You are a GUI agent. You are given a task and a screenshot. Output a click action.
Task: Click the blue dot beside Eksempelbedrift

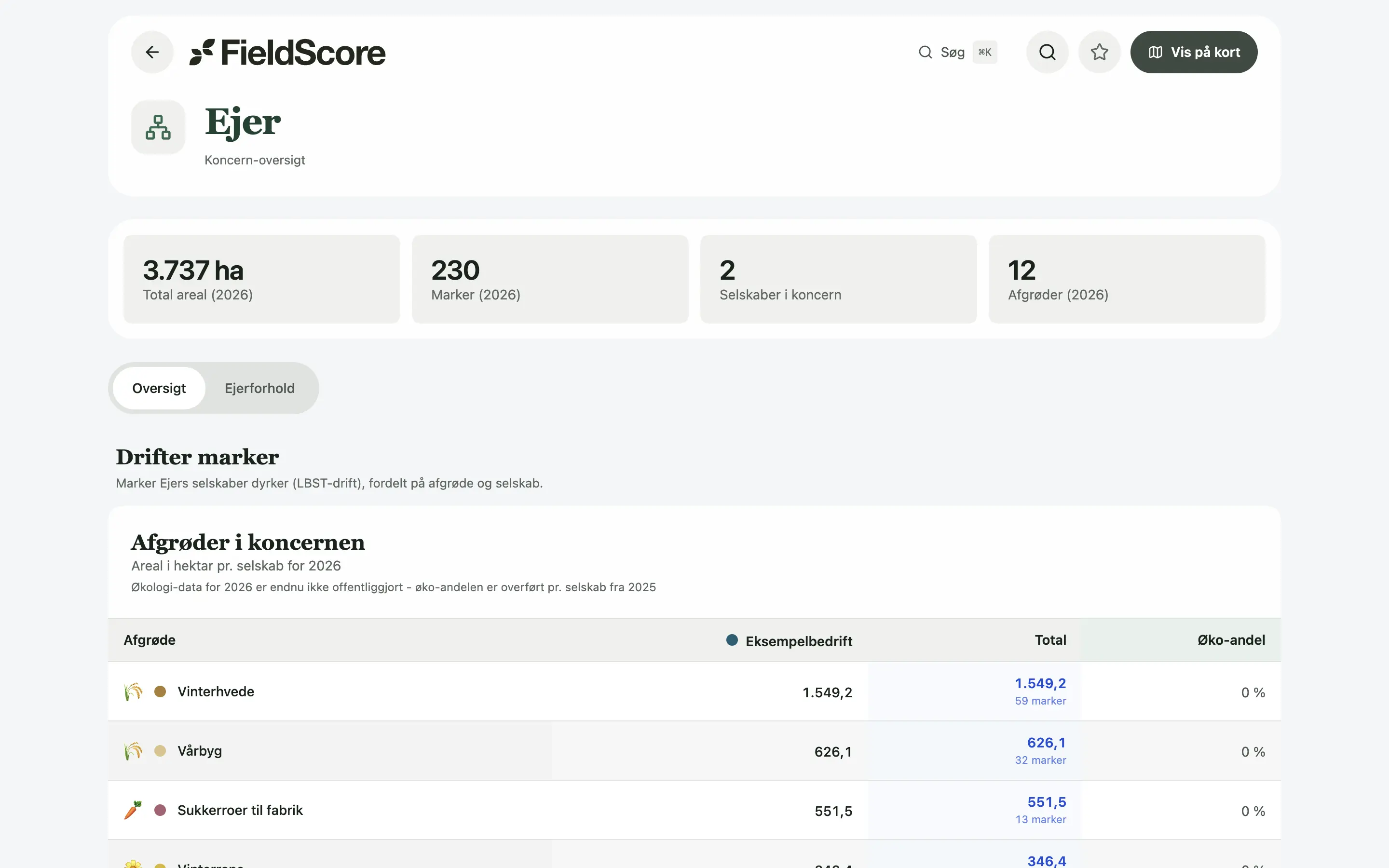[x=732, y=640]
